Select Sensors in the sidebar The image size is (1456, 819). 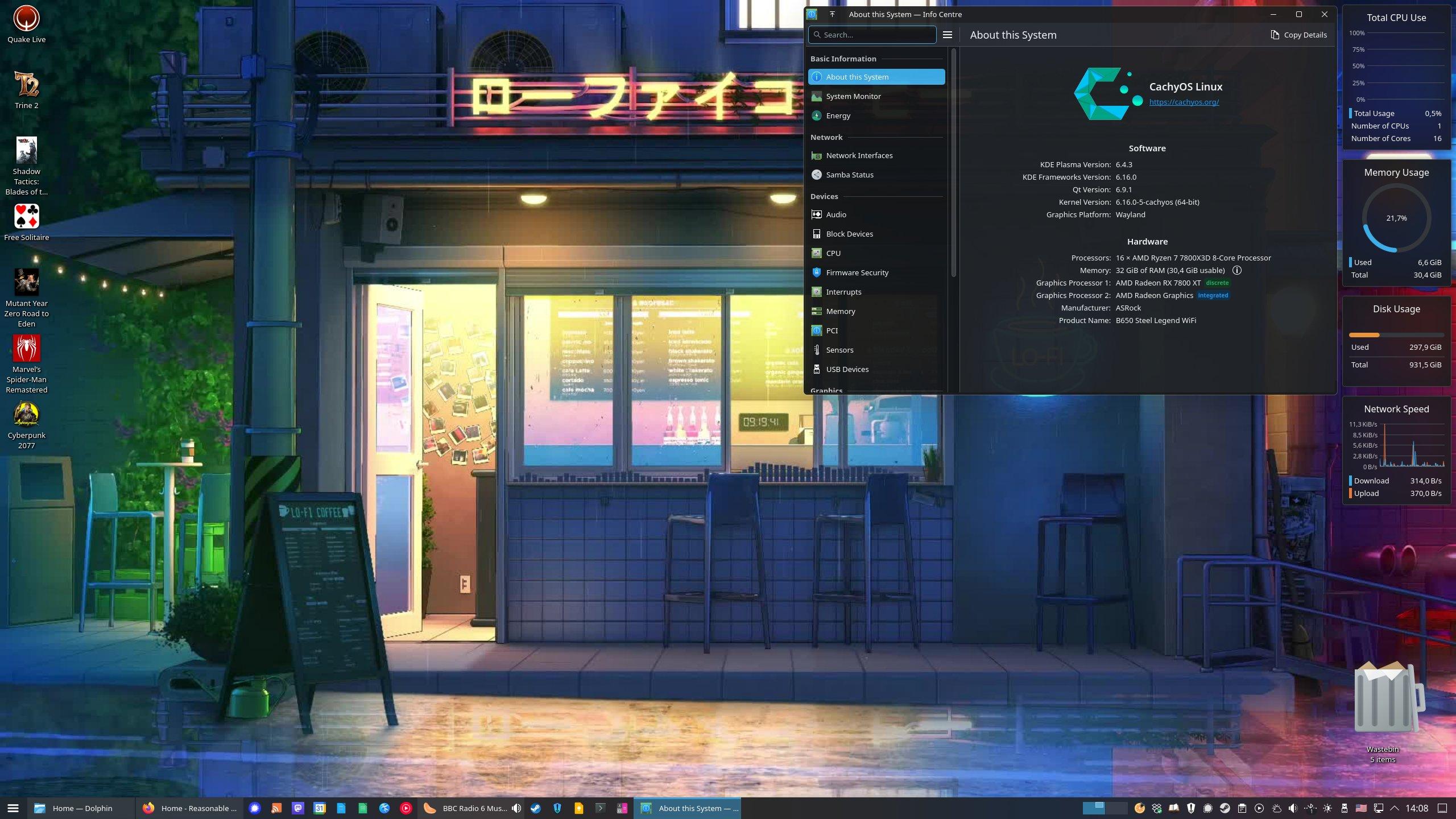pyautogui.click(x=876, y=350)
